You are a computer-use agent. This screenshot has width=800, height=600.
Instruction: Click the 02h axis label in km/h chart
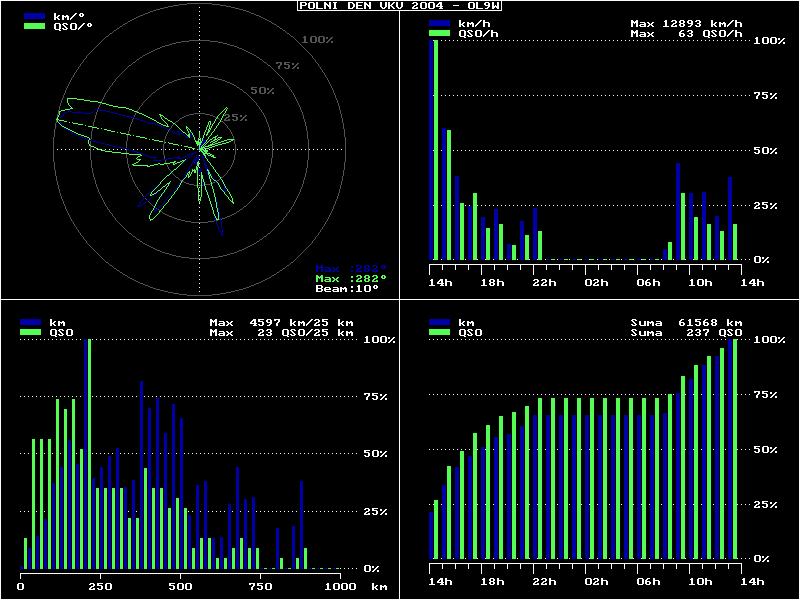[x=596, y=283]
